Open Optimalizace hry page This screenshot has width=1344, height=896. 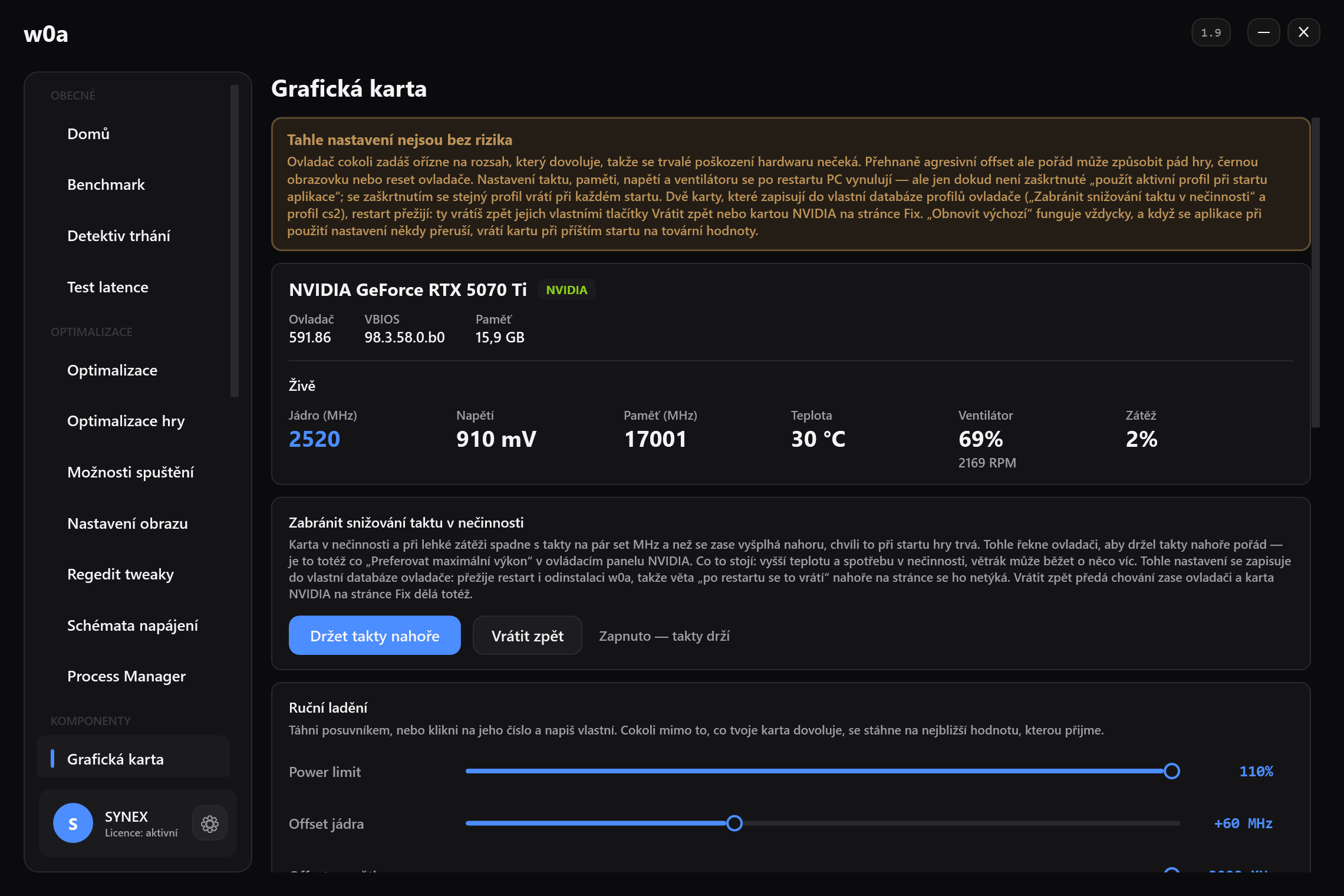pyautogui.click(x=133, y=421)
